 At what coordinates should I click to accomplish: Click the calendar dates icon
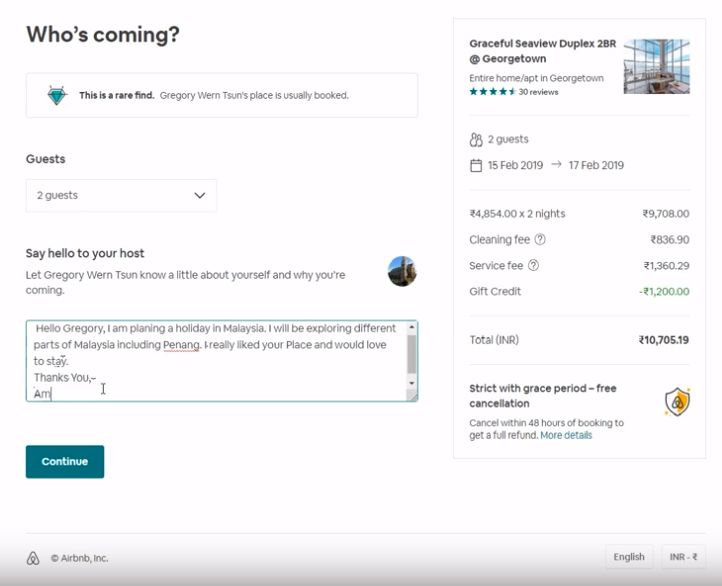click(x=476, y=165)
